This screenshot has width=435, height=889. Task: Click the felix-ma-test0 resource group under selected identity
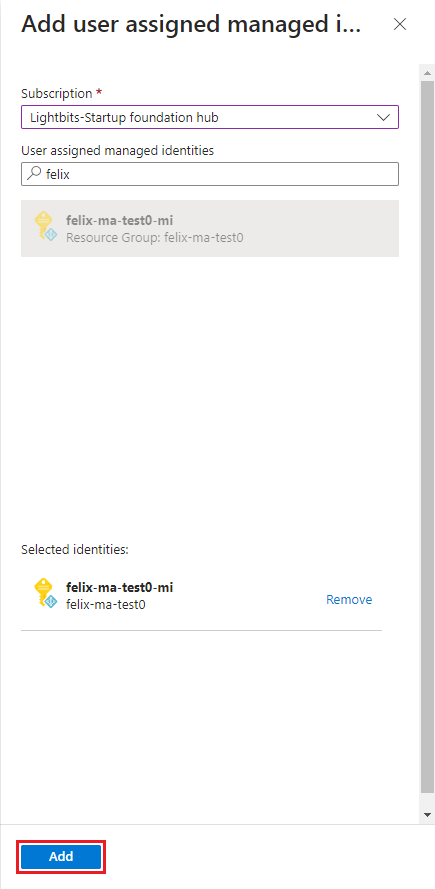point(106,605)
